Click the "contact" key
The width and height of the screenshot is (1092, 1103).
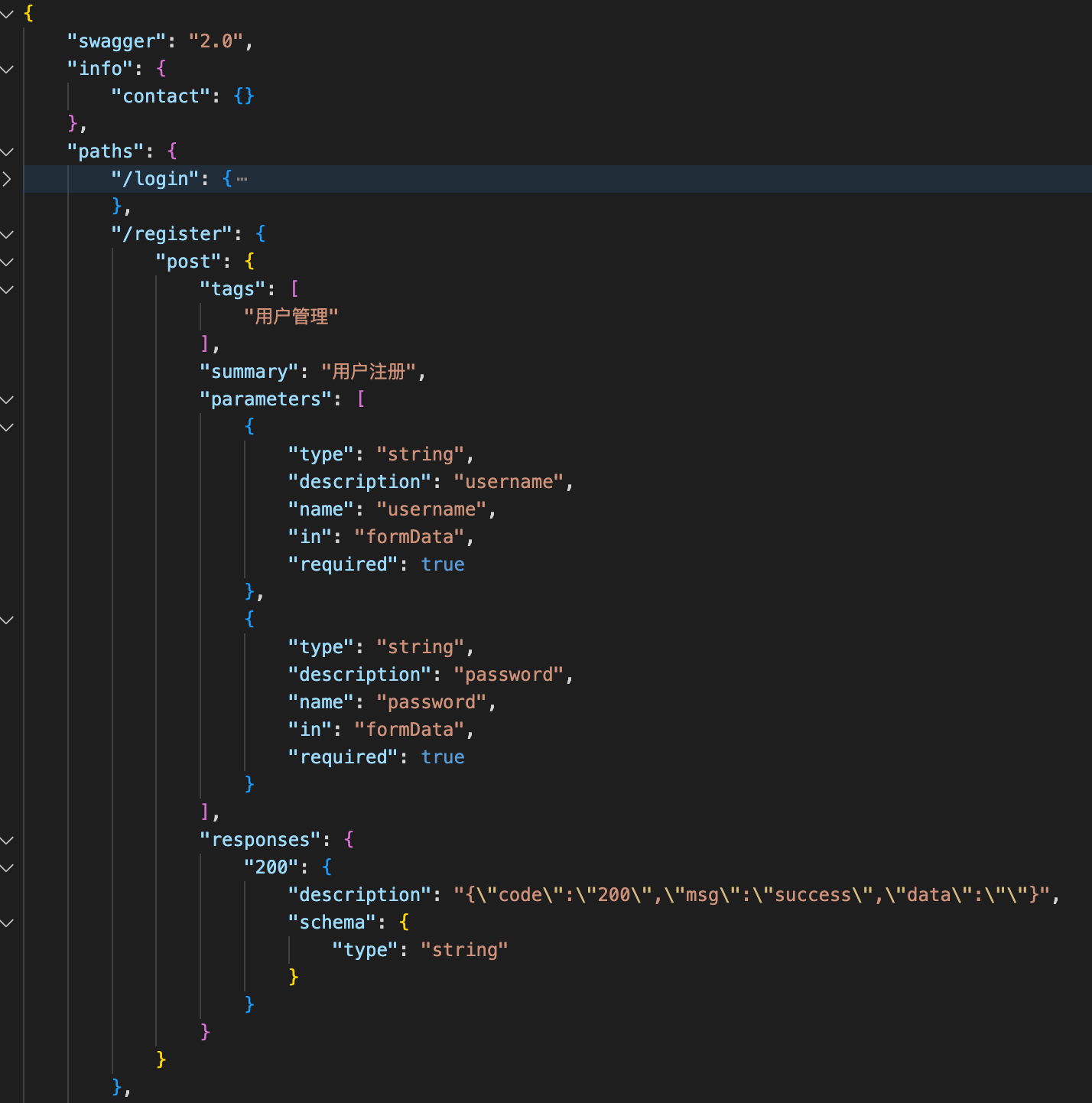pyautogui.click(x=161, y=96)
